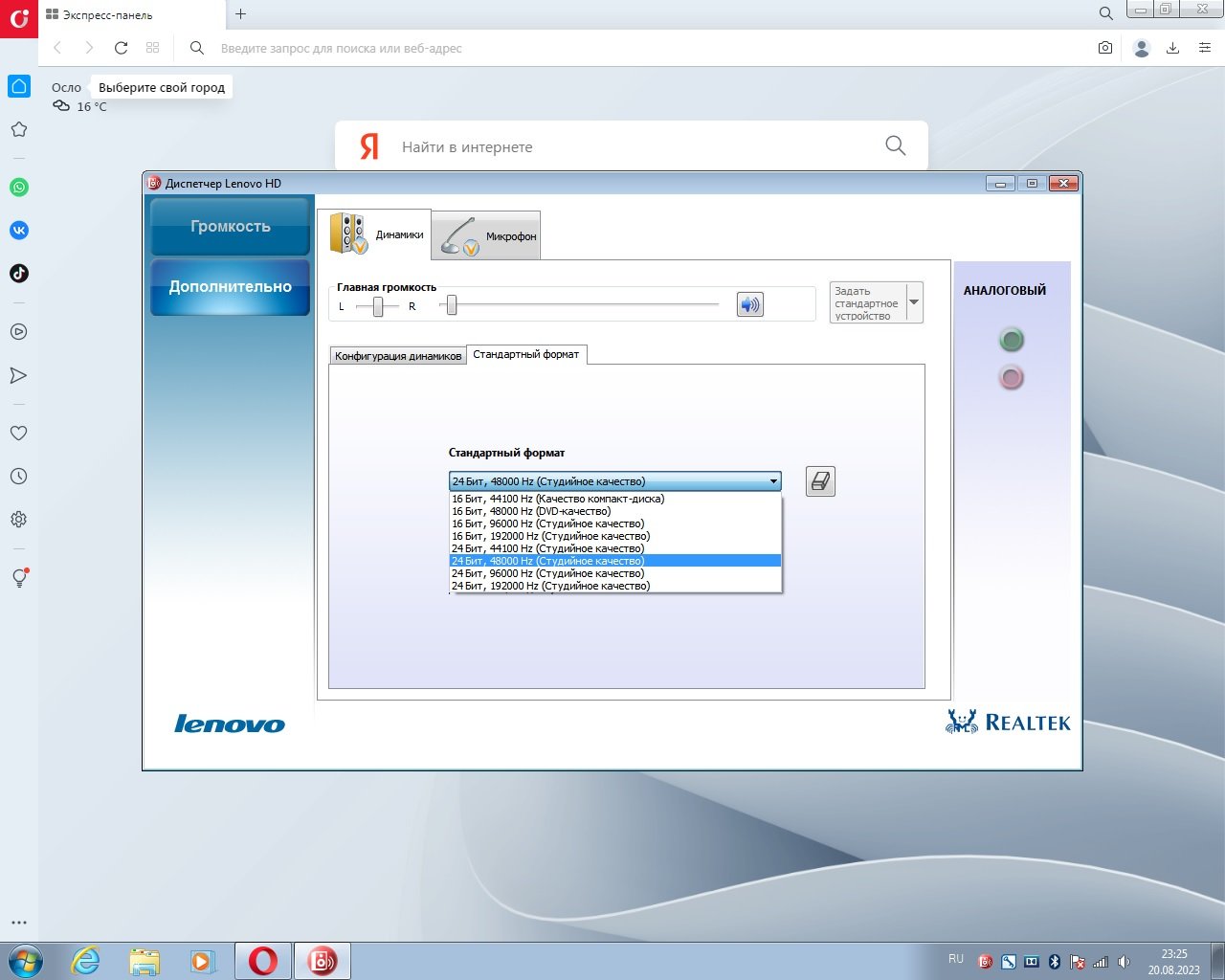Click the L/R balance slider handle
Screen dimensions: 1225x980
378,306
